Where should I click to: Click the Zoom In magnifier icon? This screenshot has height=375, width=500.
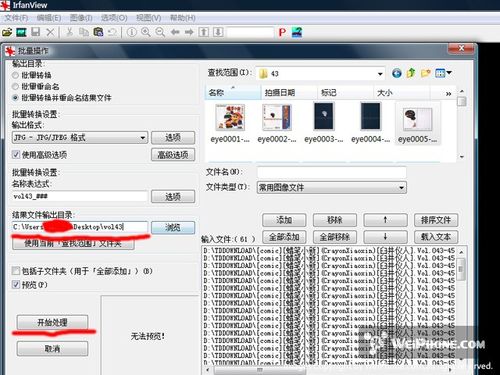click(x=146, y=32)
